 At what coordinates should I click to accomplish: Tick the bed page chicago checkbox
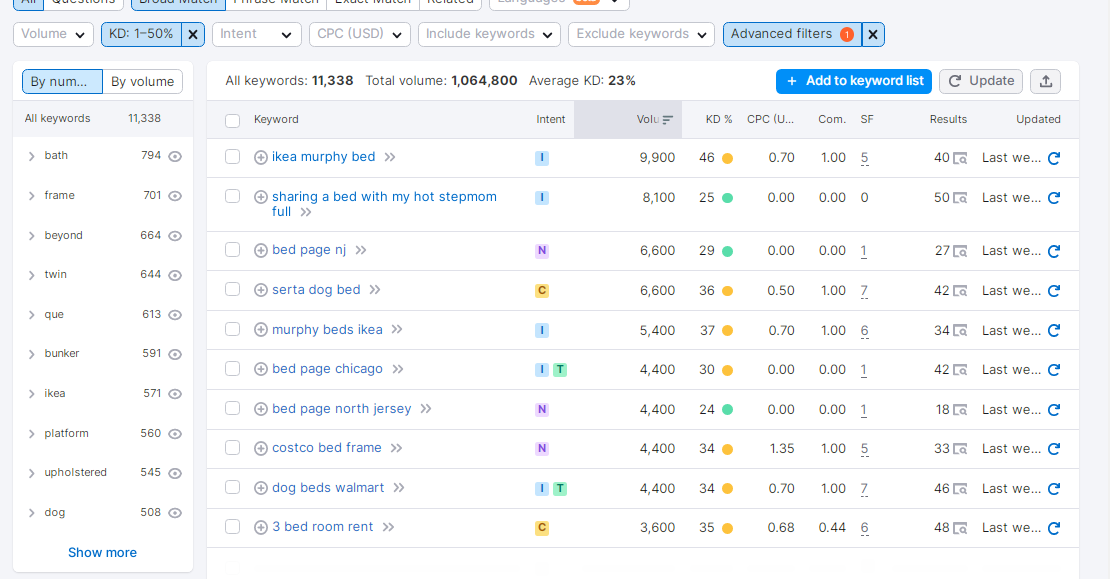pyautogui.click(x=232, y=368)
